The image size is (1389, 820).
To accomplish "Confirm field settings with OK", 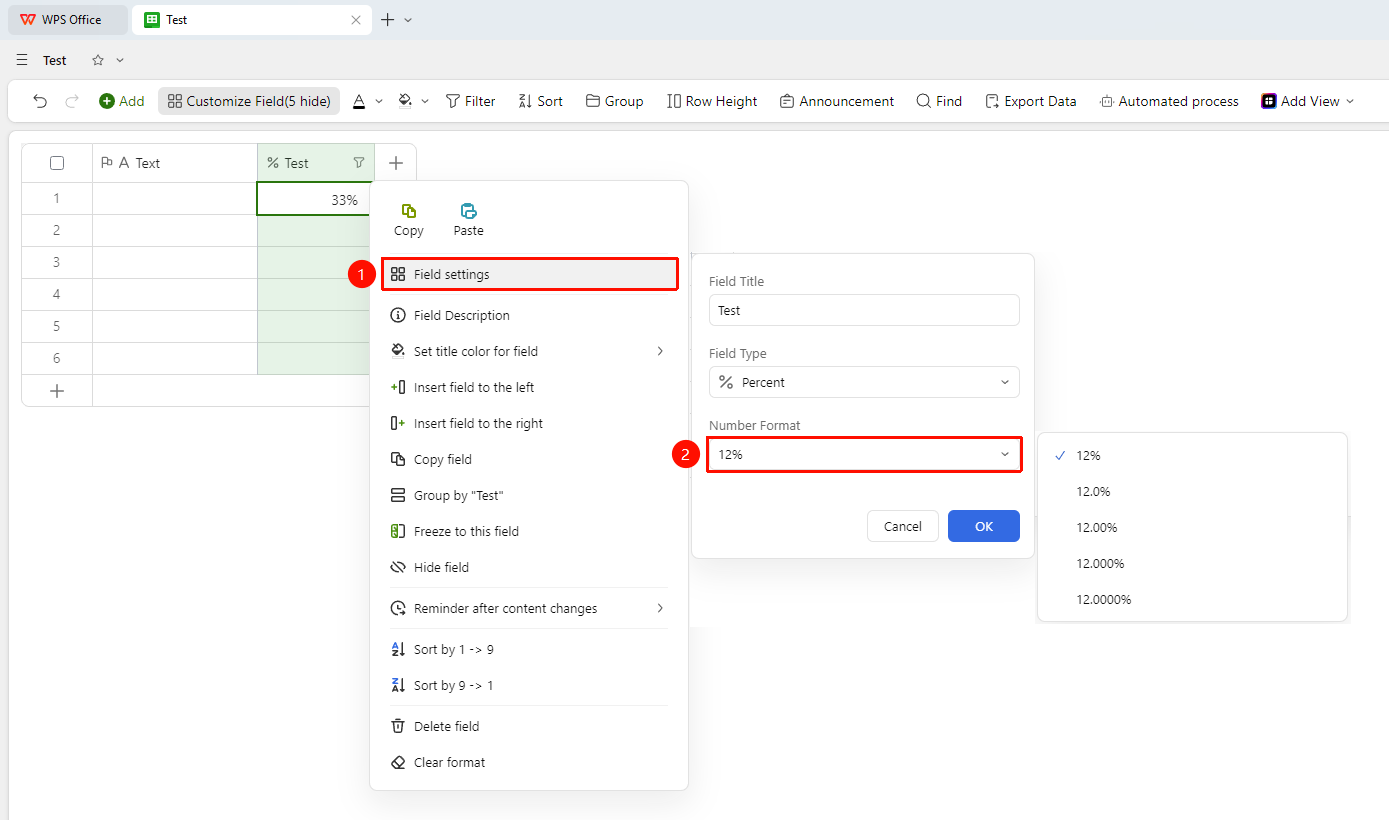I will click(984, 526).
